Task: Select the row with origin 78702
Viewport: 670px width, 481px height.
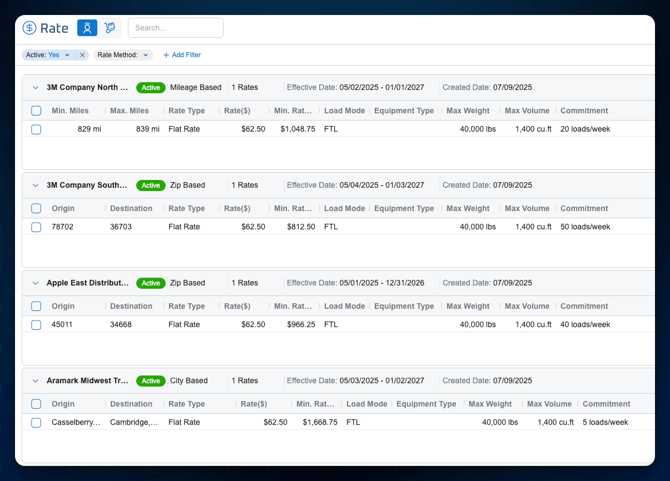Action: pos(36,227)
